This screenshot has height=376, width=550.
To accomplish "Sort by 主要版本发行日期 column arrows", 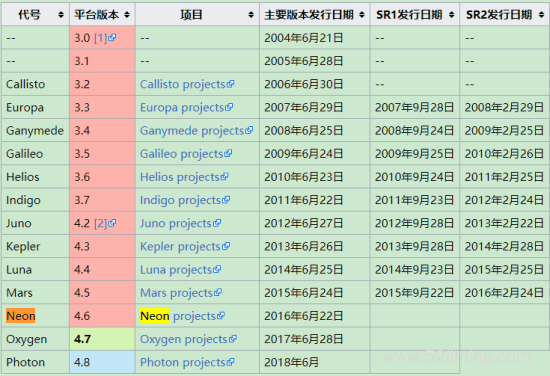I will [362, 15].
